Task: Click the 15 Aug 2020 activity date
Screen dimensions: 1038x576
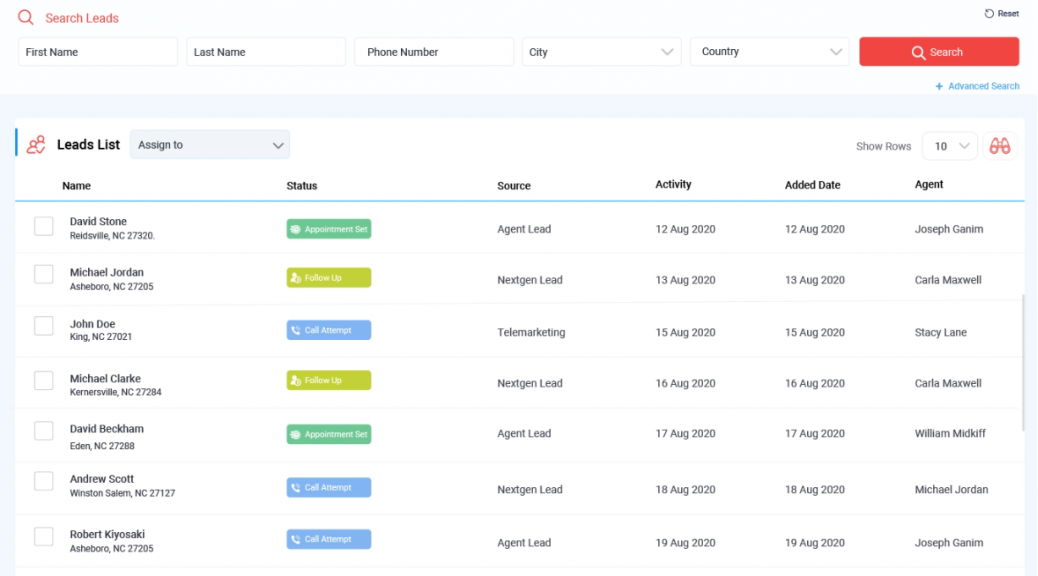Action: point(685,332)
